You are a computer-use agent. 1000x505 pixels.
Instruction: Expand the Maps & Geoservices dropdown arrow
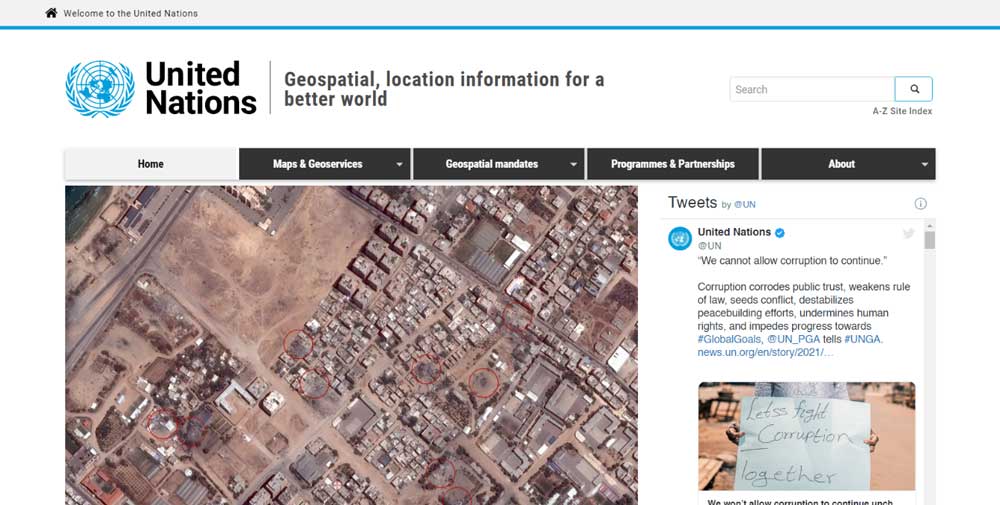[399, 164]
